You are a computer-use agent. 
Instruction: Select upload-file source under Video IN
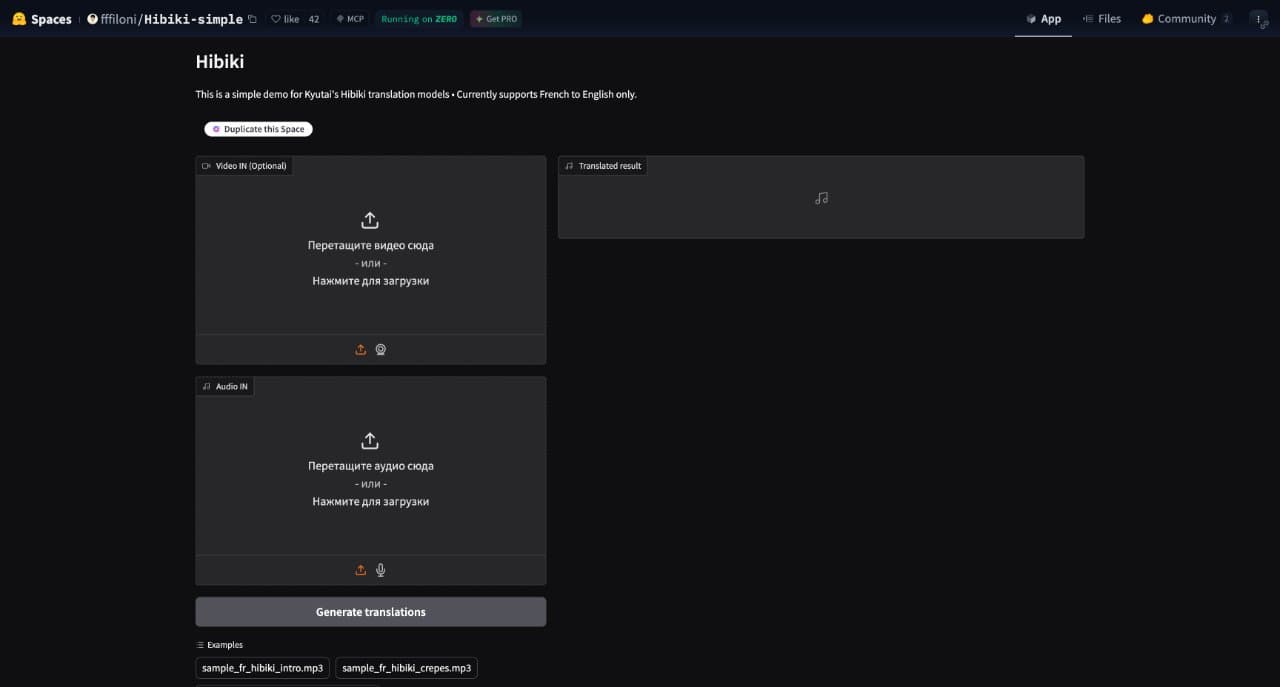pyautogui.click(x=361, y=350)
